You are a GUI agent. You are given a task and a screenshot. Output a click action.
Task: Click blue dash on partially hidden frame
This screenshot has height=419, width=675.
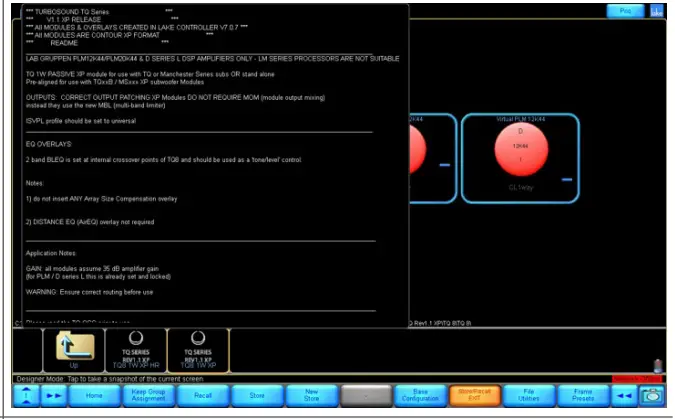[445, 165]
